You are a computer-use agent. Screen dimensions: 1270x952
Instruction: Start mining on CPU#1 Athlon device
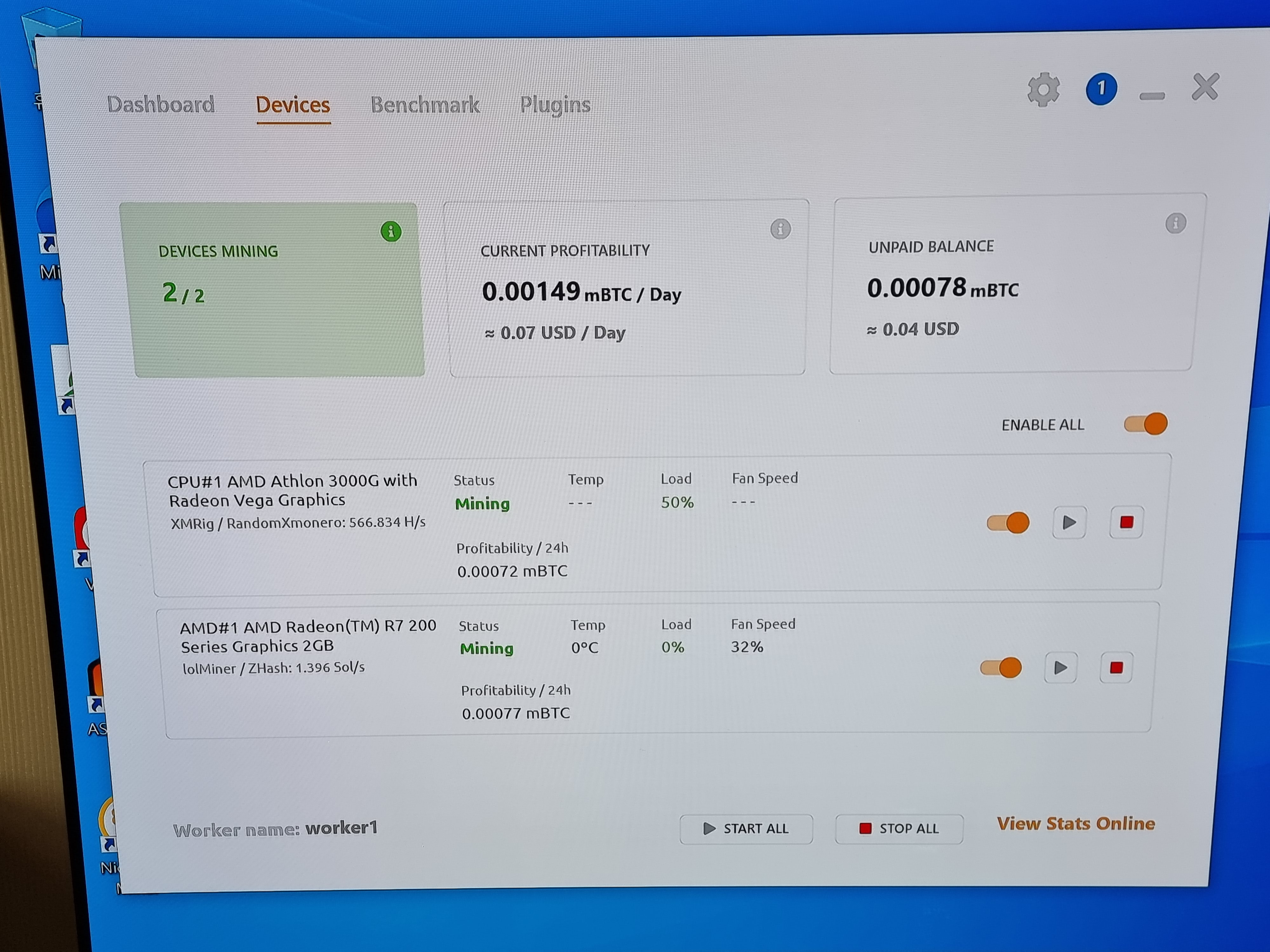point(1068,522)
